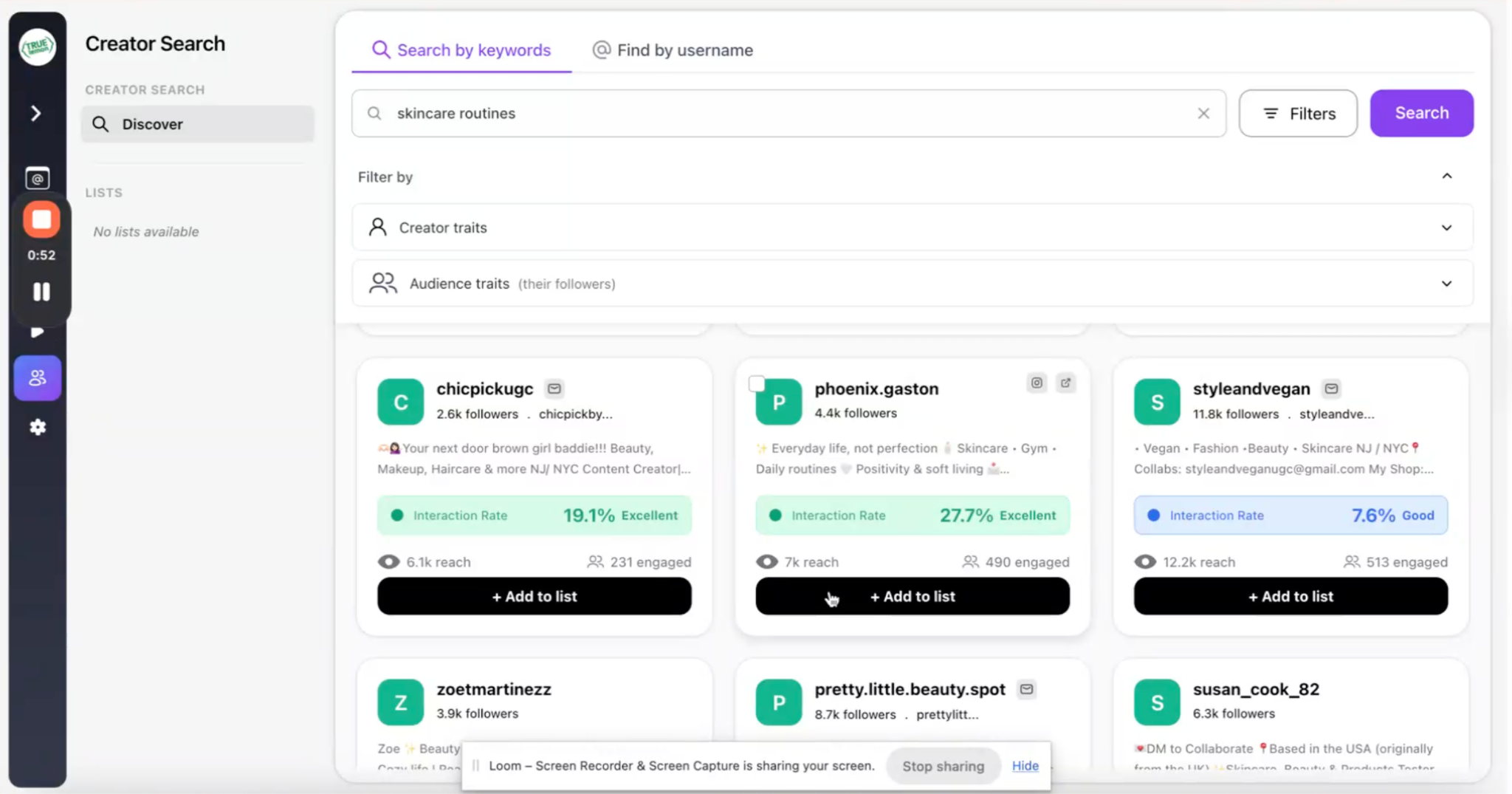Pause the Loom recording
The image size is (1512, 794).
[x=41, y=292]
